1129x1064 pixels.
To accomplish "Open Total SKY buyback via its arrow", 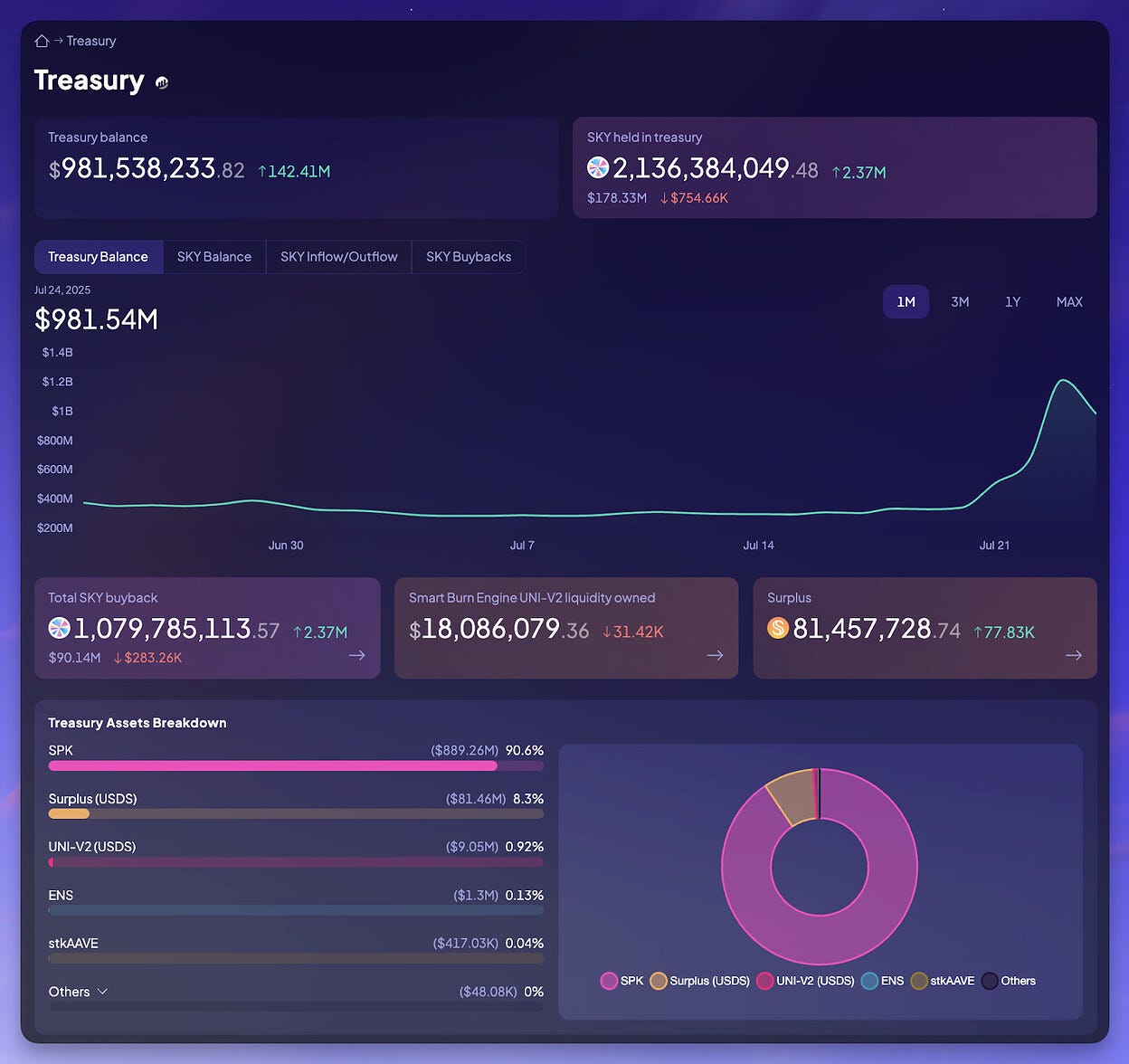I will pyautogui.click(x=357, y=655).
